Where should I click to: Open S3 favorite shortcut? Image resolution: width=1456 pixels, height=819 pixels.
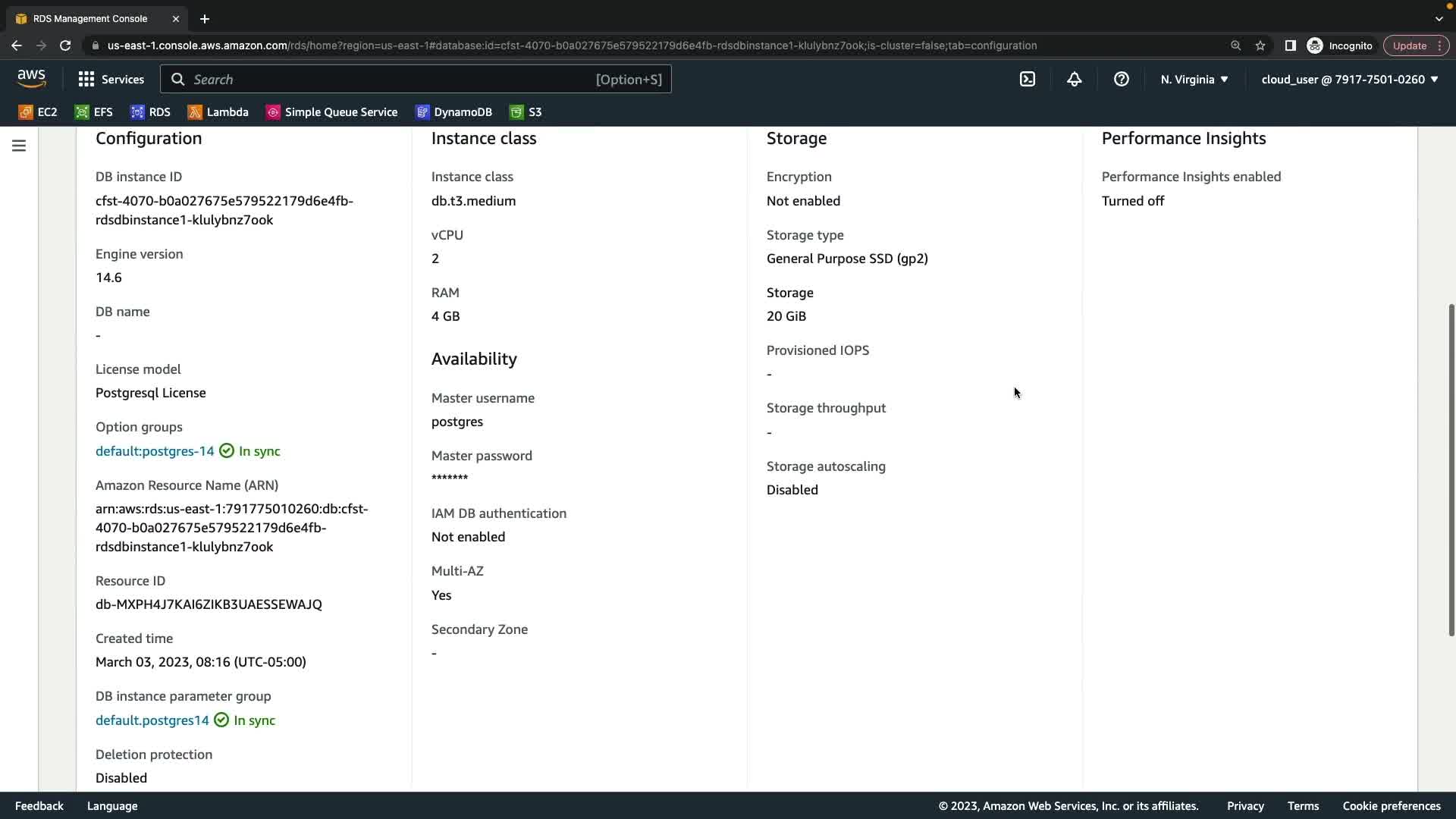(526, 112)
